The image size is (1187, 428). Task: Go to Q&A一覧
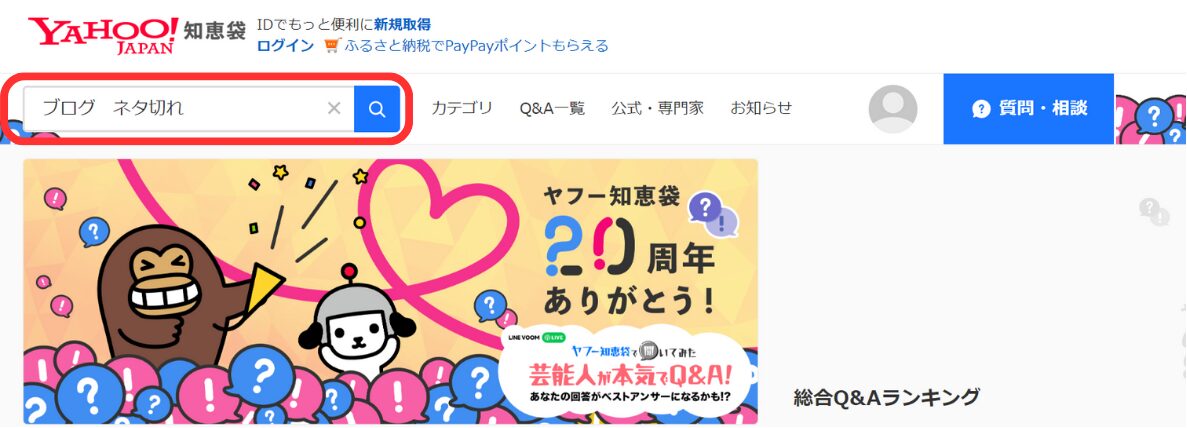(x=552, y=108)
